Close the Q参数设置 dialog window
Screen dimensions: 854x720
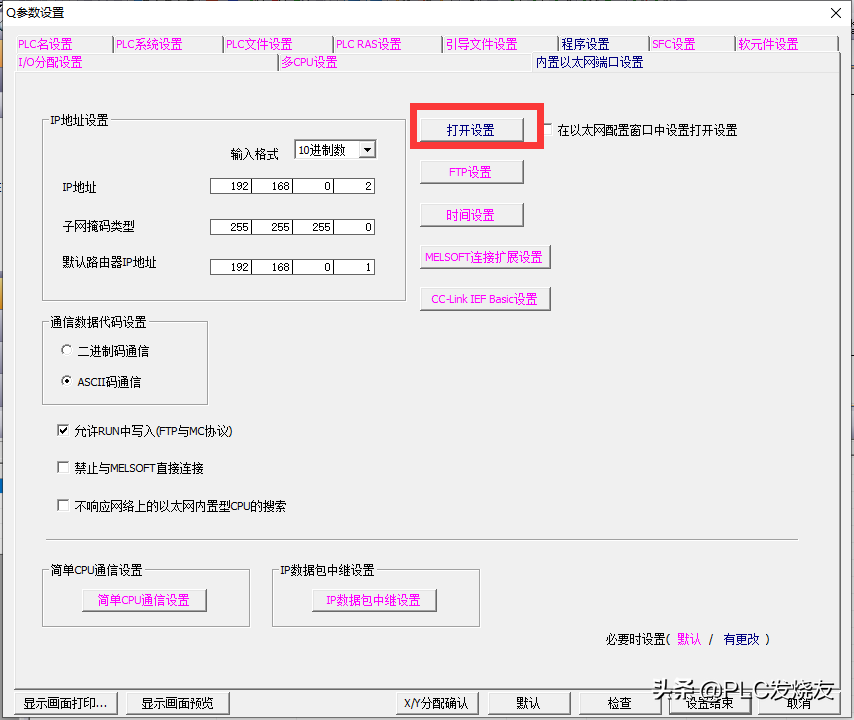click(x=835, y=12)
